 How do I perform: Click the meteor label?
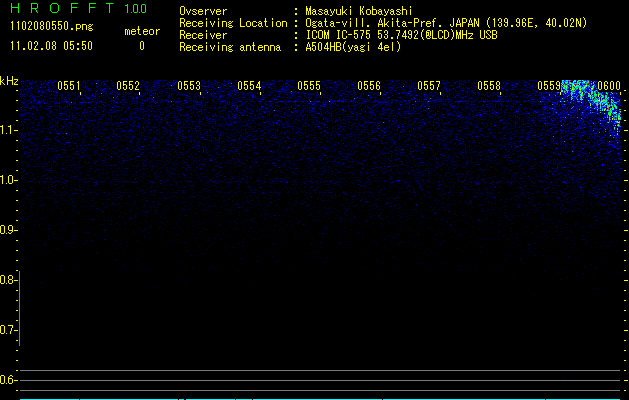[142, 31]
